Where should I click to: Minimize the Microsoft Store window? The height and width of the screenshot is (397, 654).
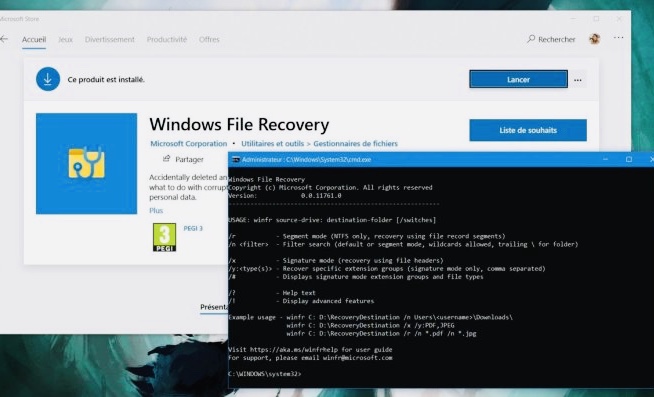click(574, 19)
